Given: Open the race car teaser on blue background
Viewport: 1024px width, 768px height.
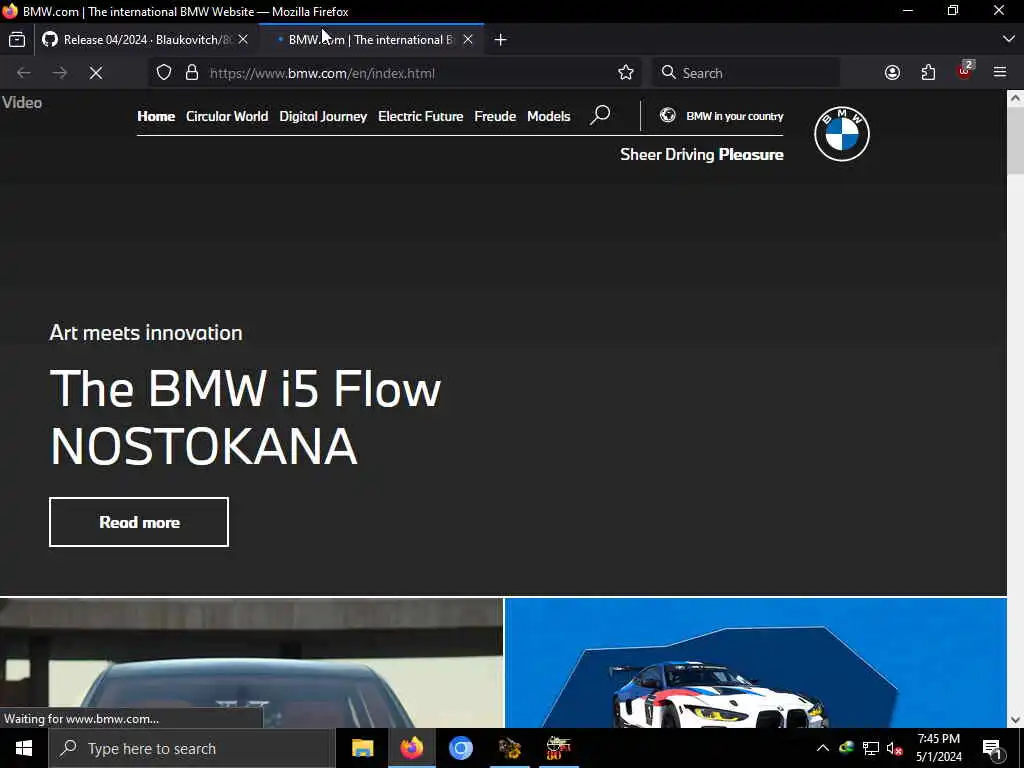Looking at the screenshot, I should [x=756, y=662].
